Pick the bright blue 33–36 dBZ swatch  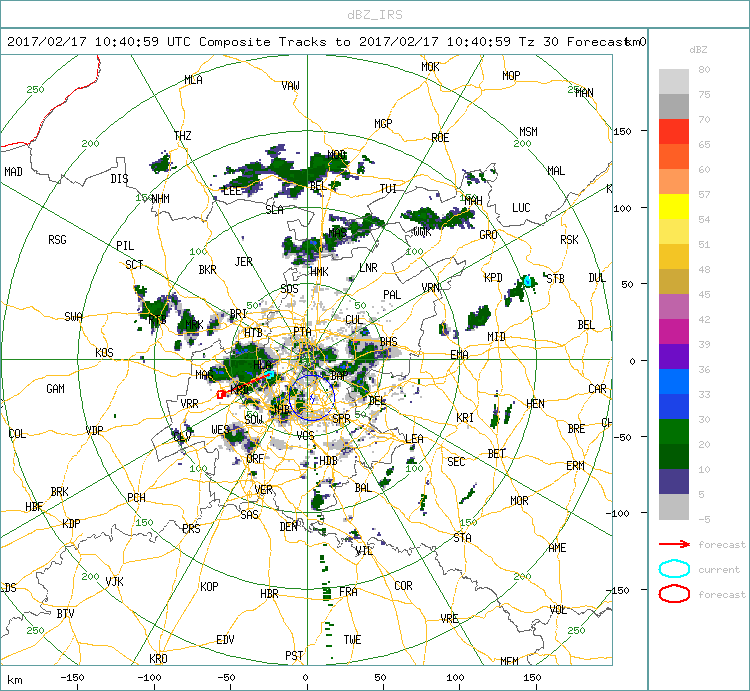pyautogui.click(x=673, y=381)
